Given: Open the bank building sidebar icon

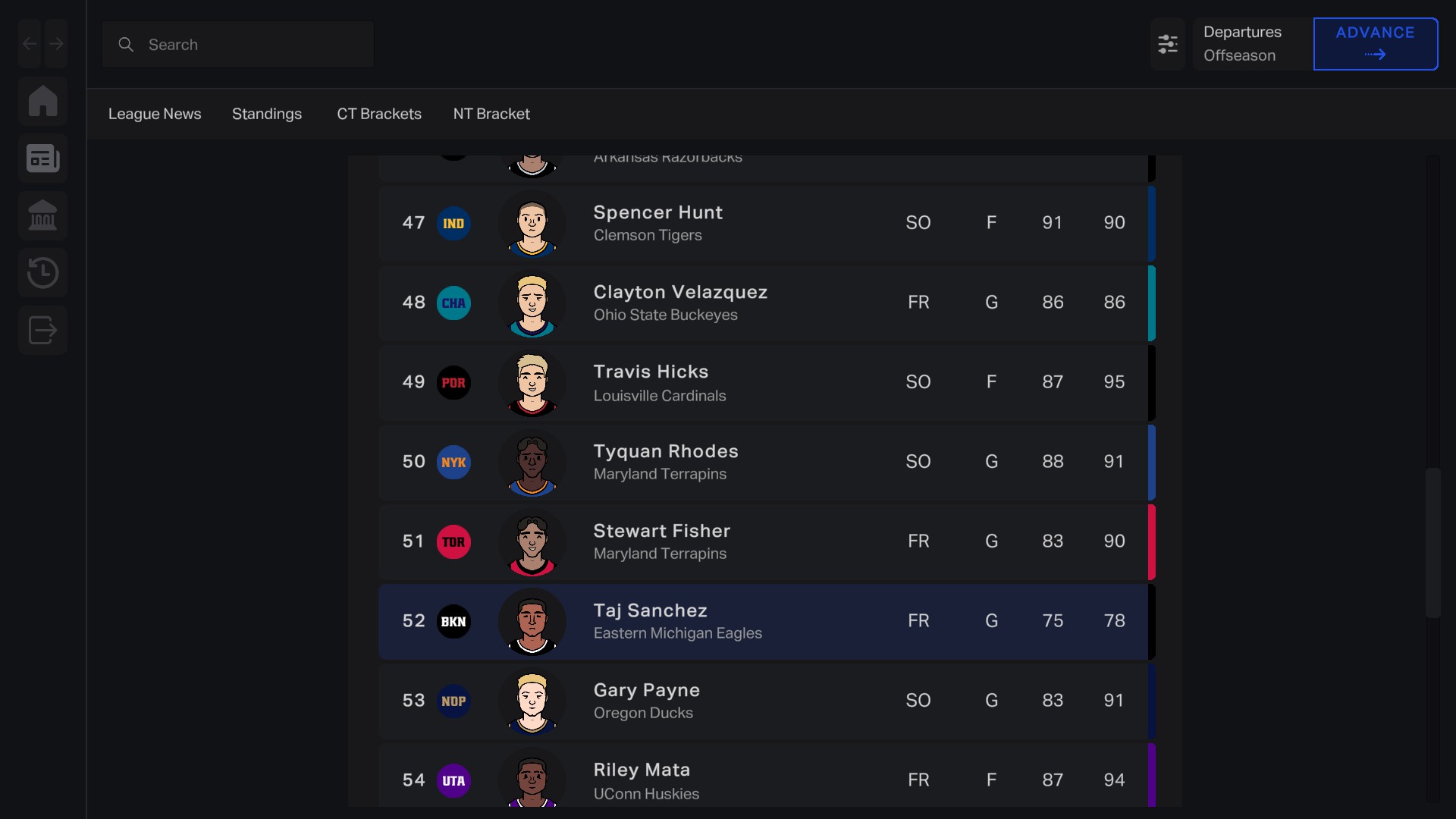Looking at the screenshot, I should pos(43,216).
